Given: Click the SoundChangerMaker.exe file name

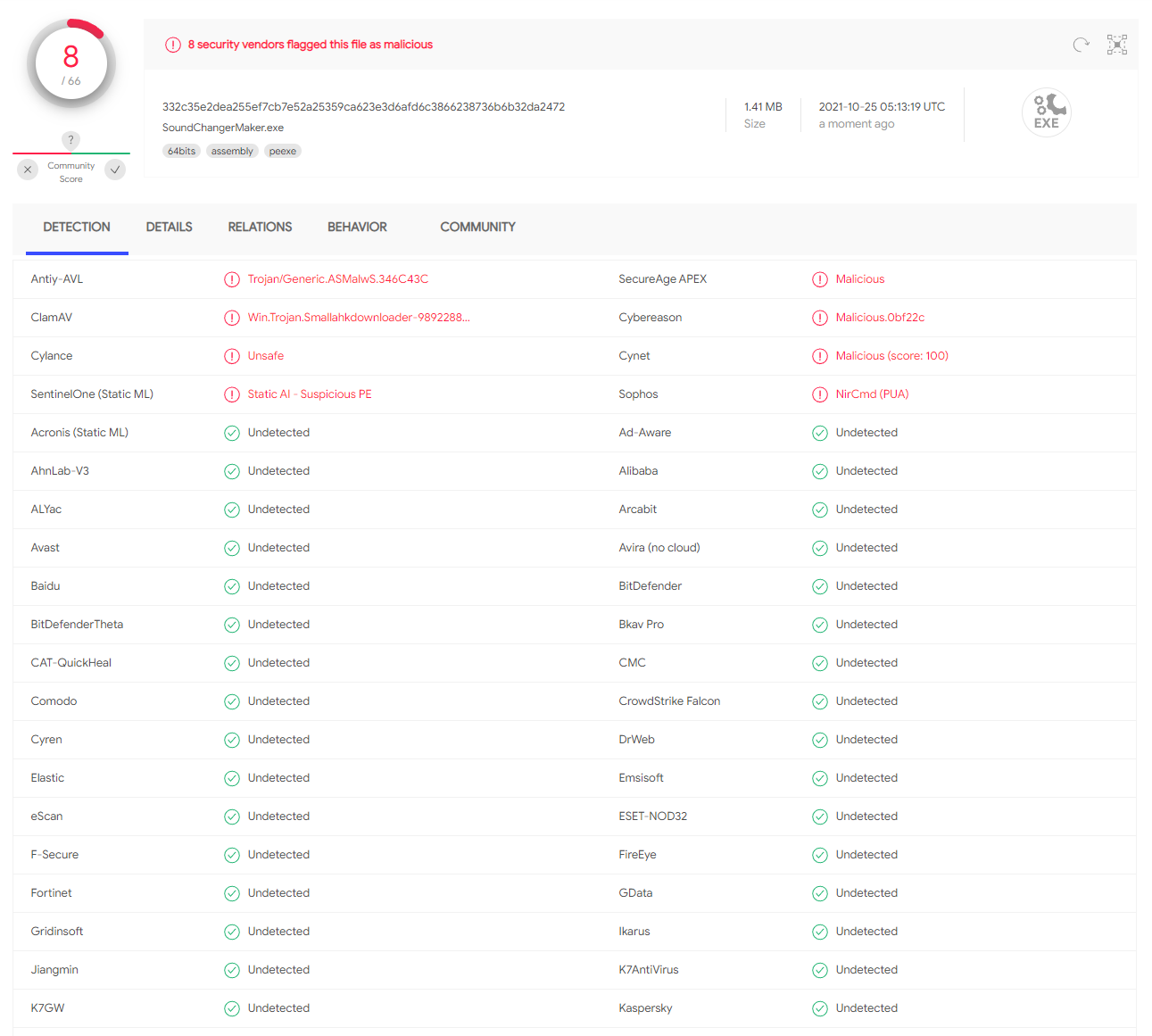Looking at the screenshot, I should click(223, 128).
